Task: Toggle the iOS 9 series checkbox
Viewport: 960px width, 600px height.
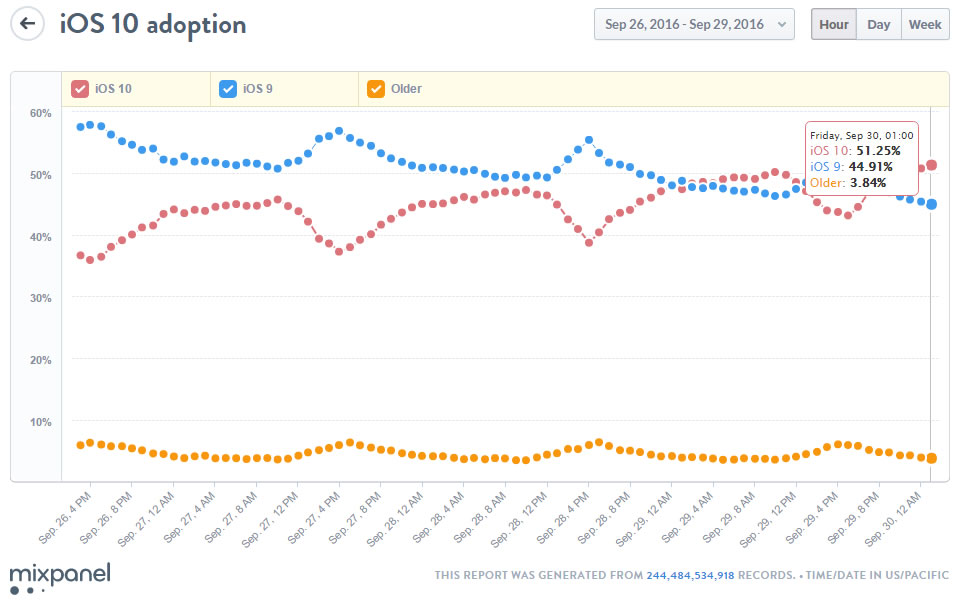Action: (x=227, y=89)
